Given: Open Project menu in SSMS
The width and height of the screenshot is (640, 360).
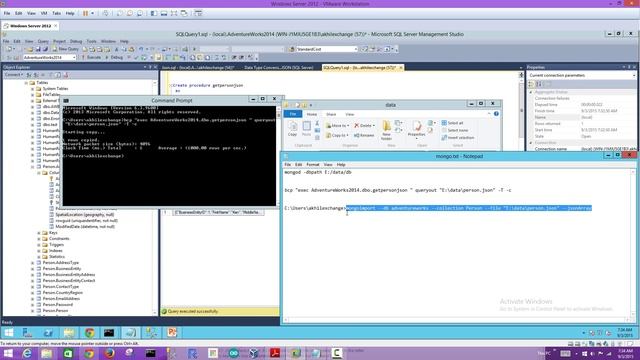Looking at the screenshot, I should pos(59,41).
